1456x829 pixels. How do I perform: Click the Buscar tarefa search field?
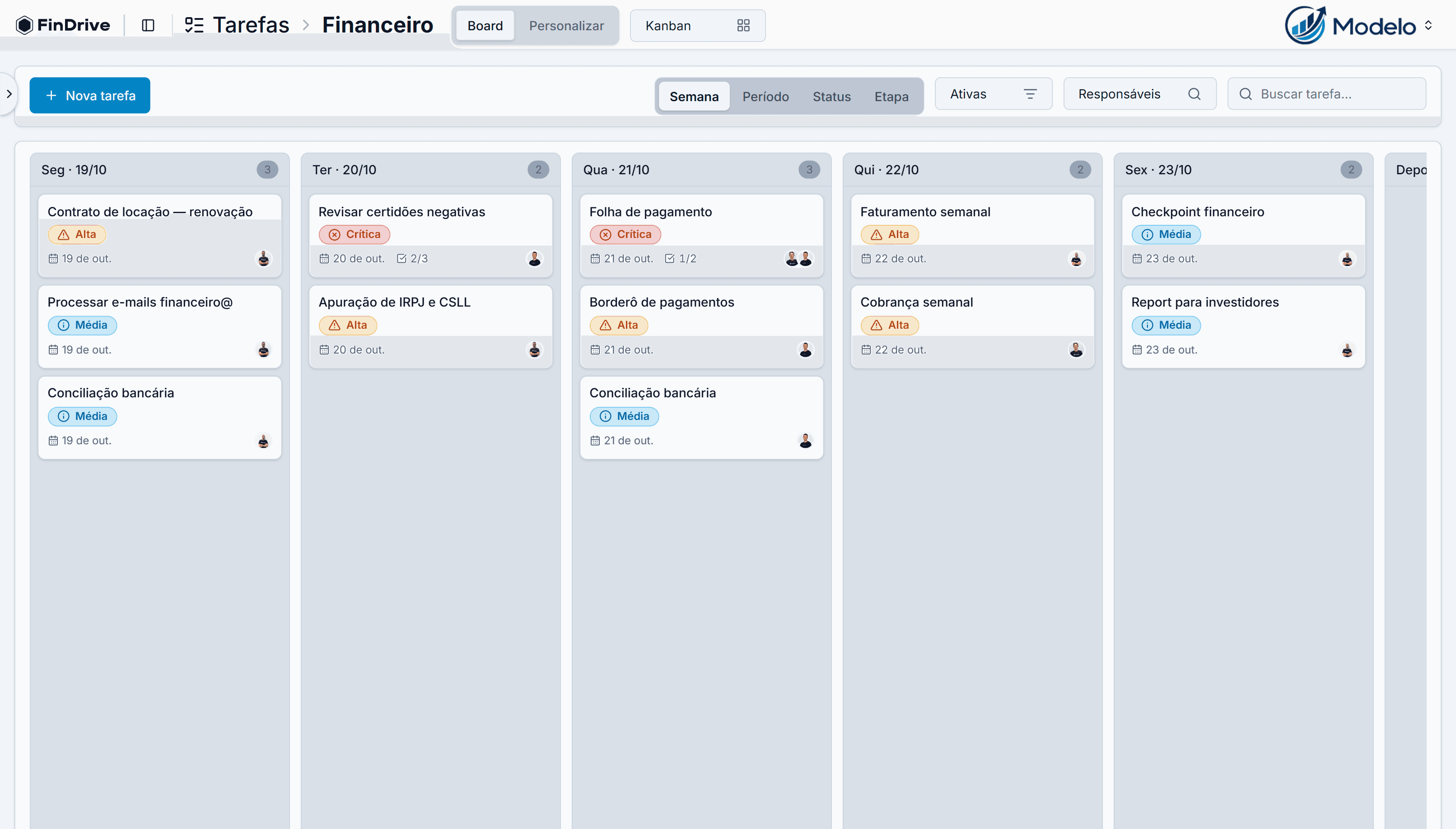click(x=1326, y=94)
